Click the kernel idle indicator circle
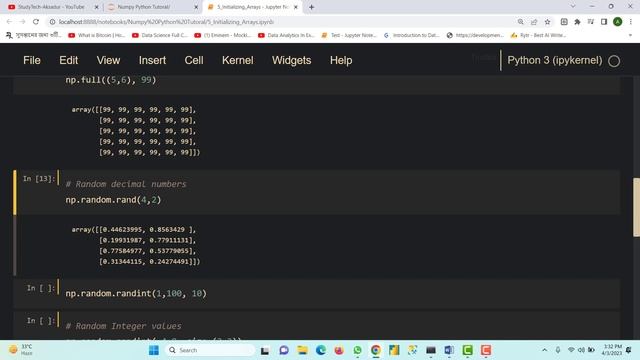 click(614, 61)
